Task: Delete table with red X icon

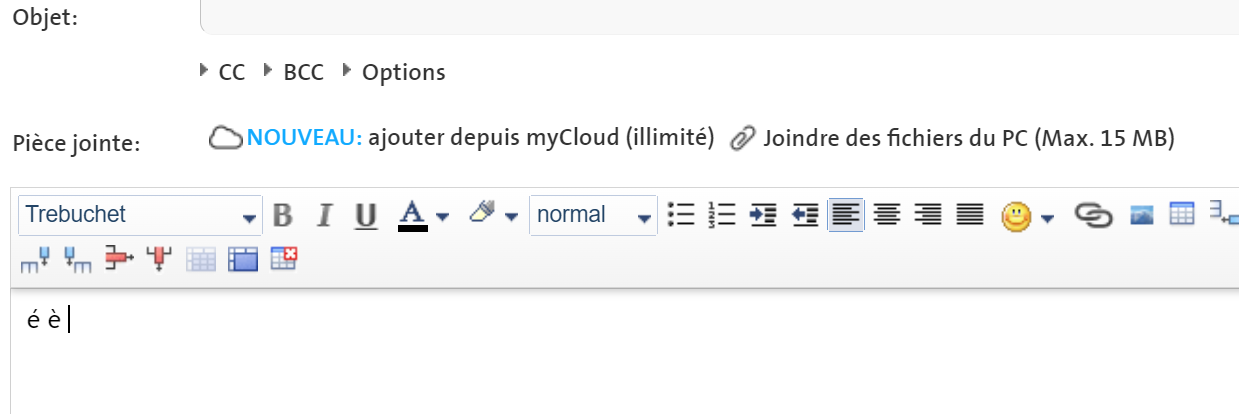Action: [x=285, y=260]
